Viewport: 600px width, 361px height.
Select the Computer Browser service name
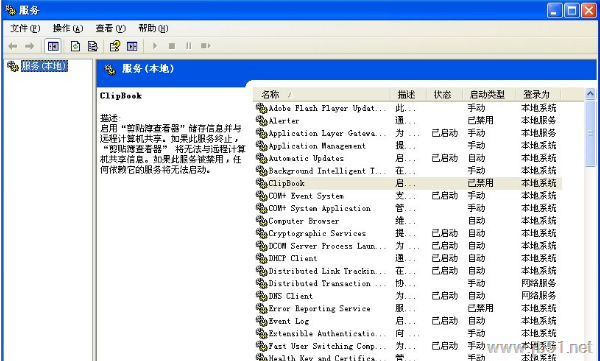coord(304,221)
